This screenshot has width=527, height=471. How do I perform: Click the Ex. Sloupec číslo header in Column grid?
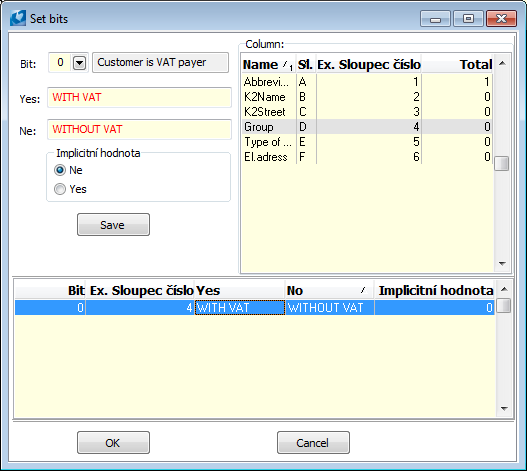(369, 64)
